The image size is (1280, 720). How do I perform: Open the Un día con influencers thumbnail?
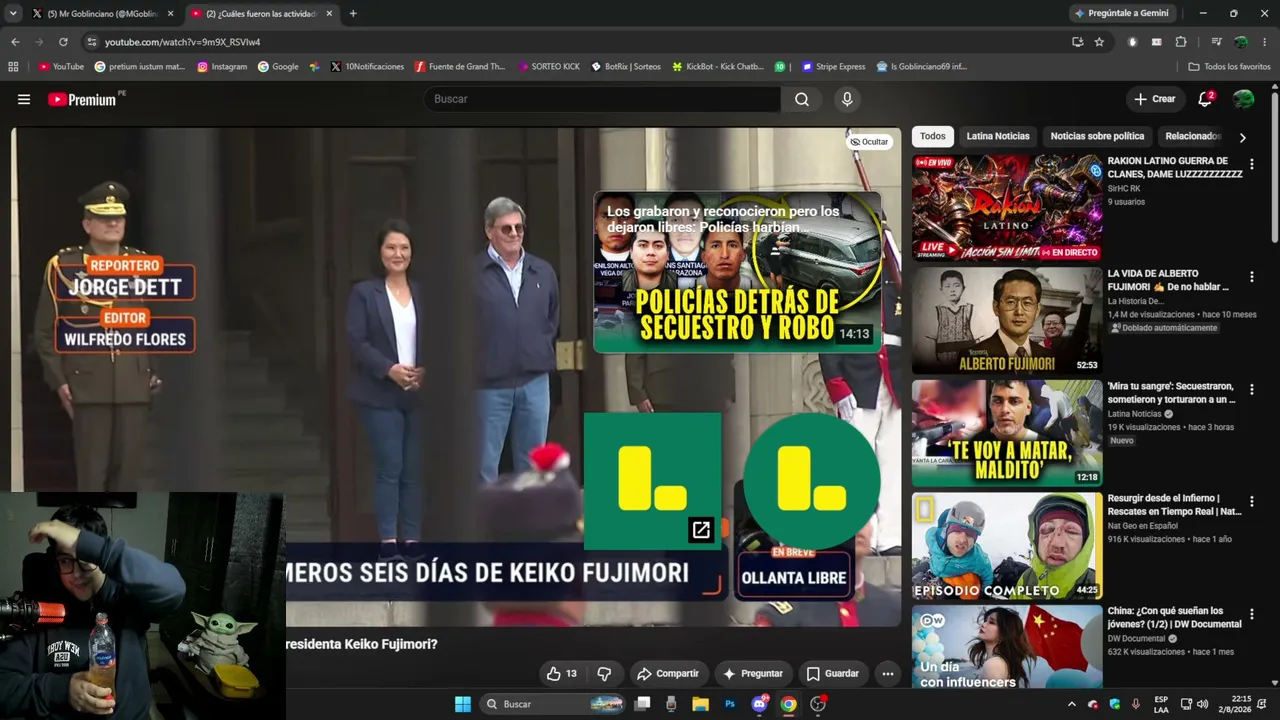(1007, 648)
